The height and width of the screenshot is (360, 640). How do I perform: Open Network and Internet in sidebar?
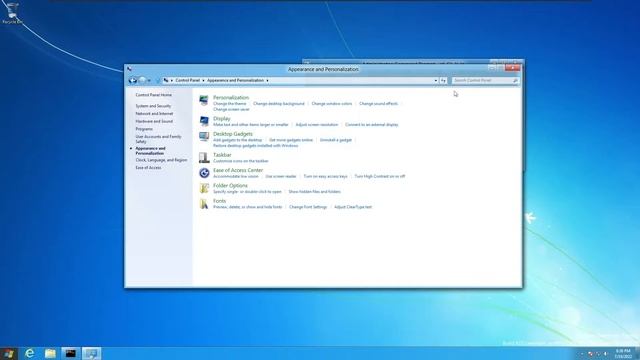[154, 113]
